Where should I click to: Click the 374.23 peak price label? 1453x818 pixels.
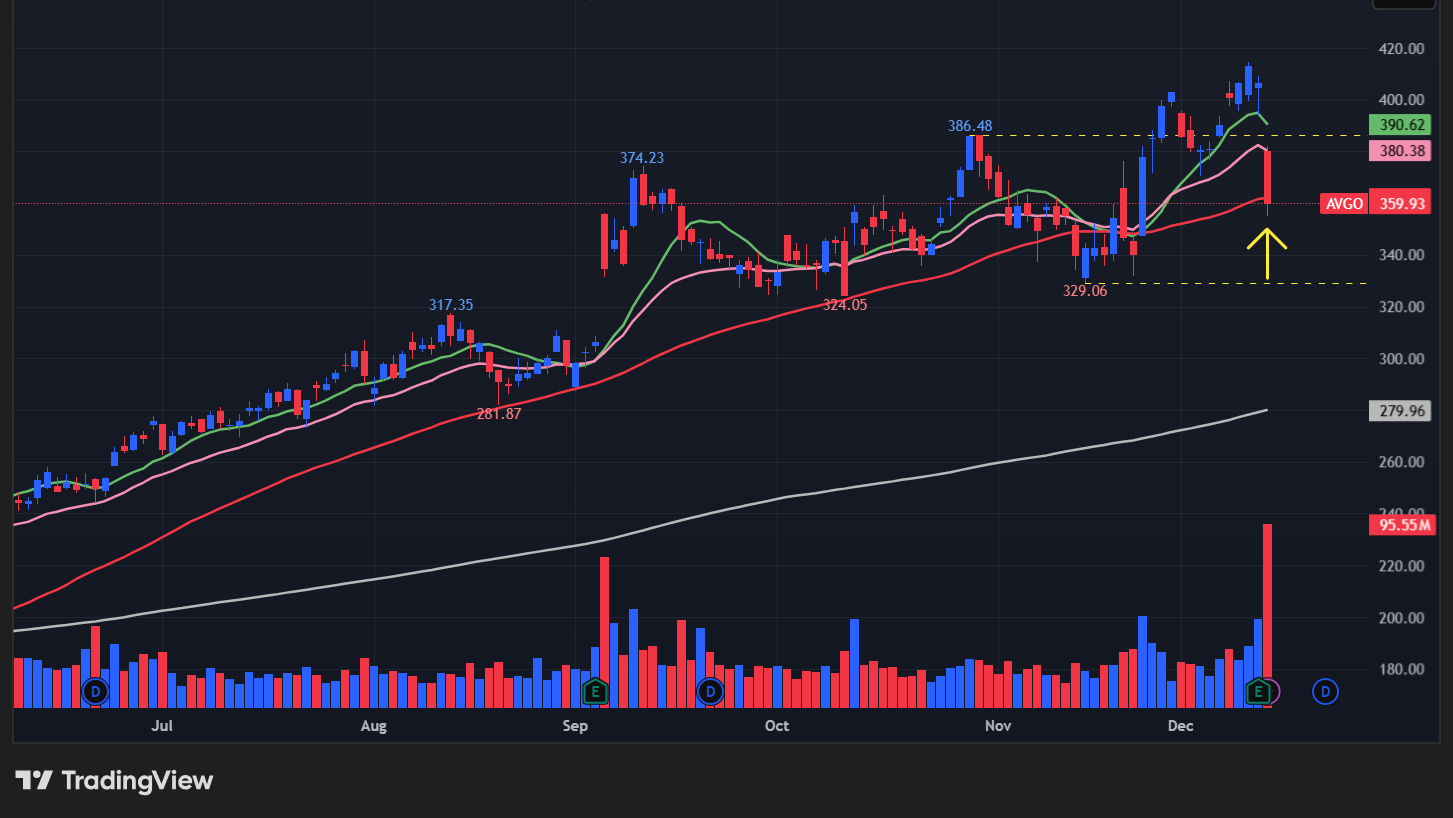[x=642, y=158]
